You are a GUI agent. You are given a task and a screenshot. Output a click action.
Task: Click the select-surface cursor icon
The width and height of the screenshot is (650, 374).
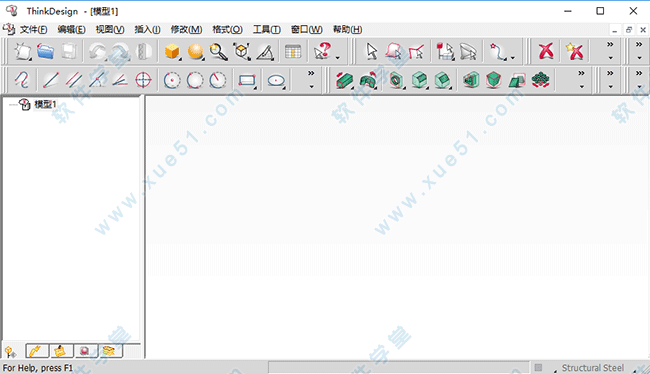coord(393,51)
